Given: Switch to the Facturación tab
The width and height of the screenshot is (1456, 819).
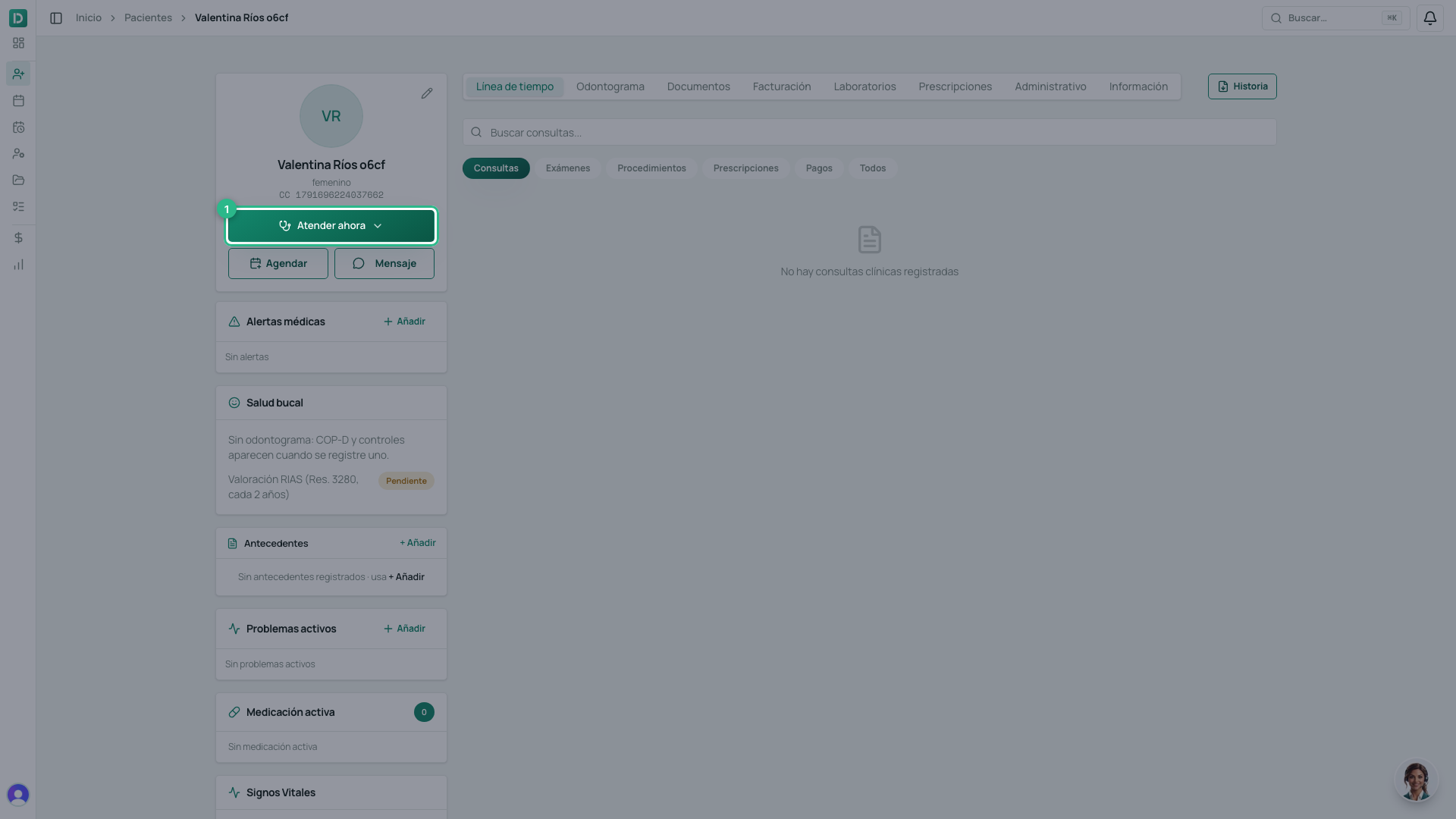Looking at the screenshot, I should tap(782, 86).
